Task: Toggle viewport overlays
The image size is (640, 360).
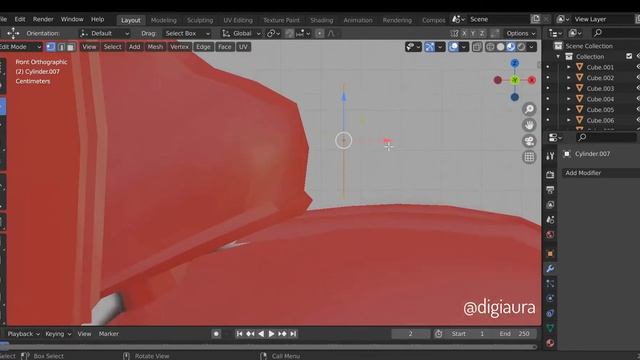Action: [x=453, y=47]
